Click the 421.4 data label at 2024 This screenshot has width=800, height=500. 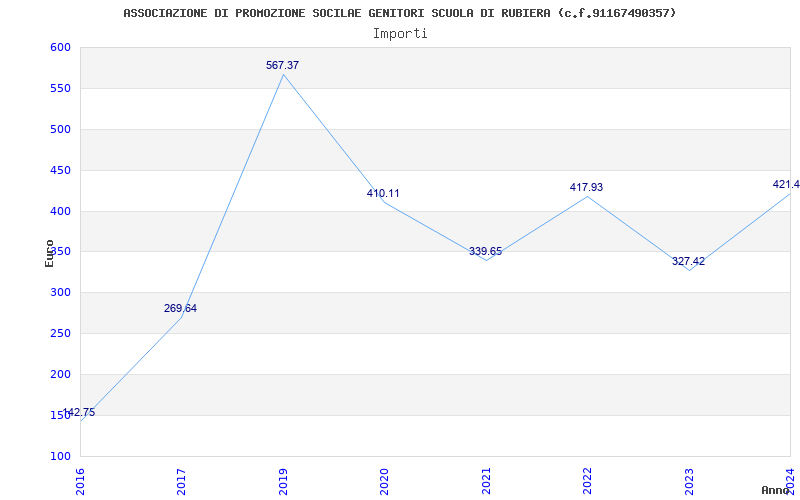click(x=786, y=184)
